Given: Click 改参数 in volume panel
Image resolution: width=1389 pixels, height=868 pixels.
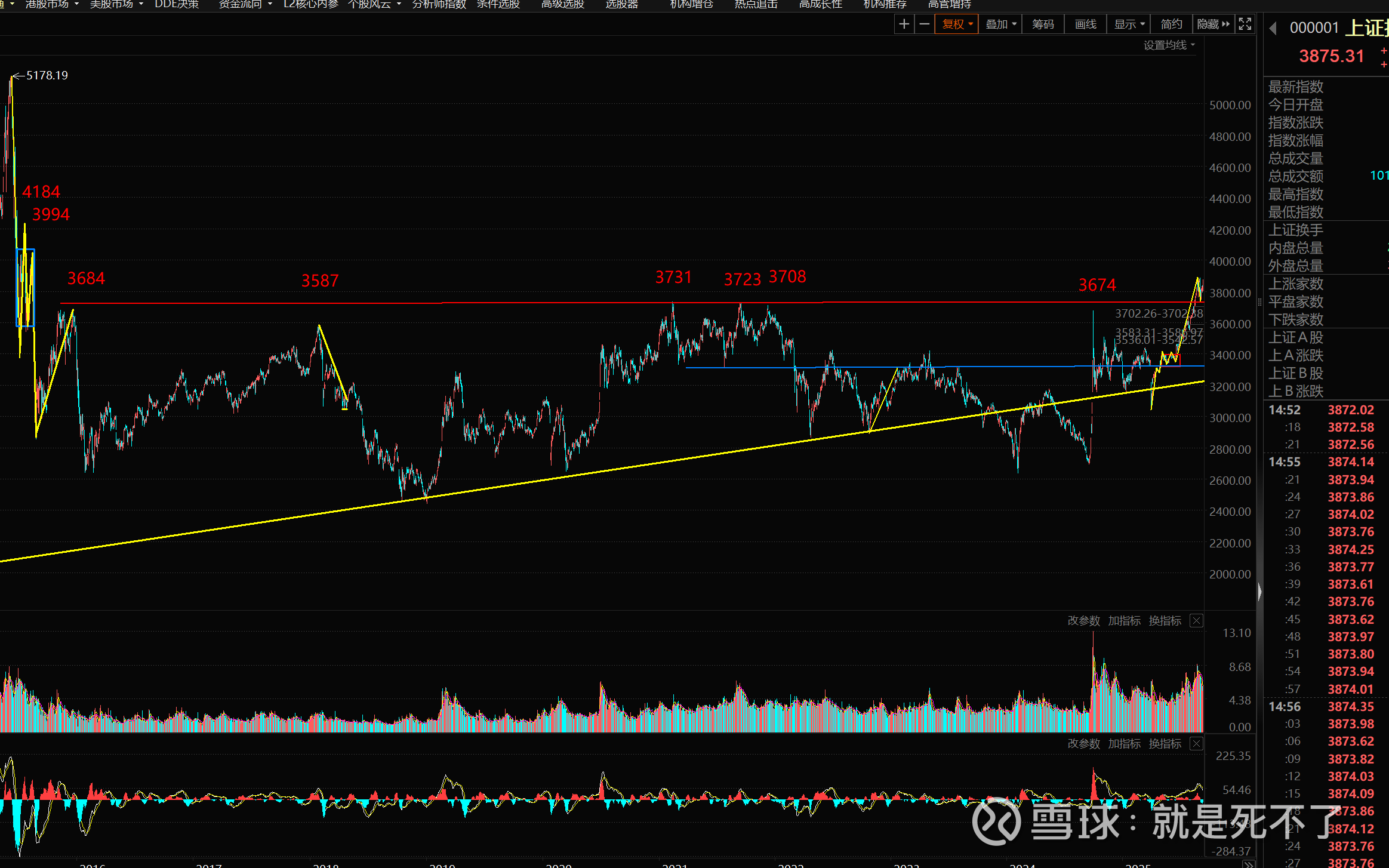Looking at the screenshot, I should pyautogui.click(x=1083, y=621).
